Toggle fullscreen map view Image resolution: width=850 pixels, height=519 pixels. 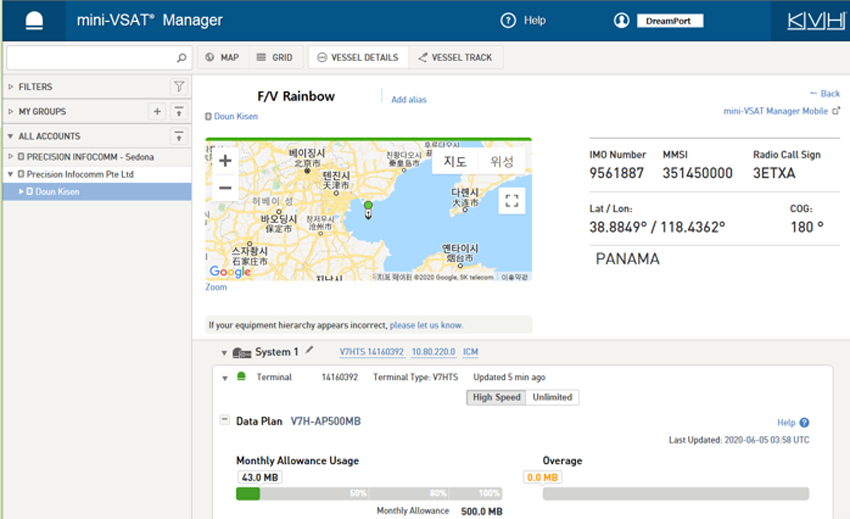coord(512,201)
